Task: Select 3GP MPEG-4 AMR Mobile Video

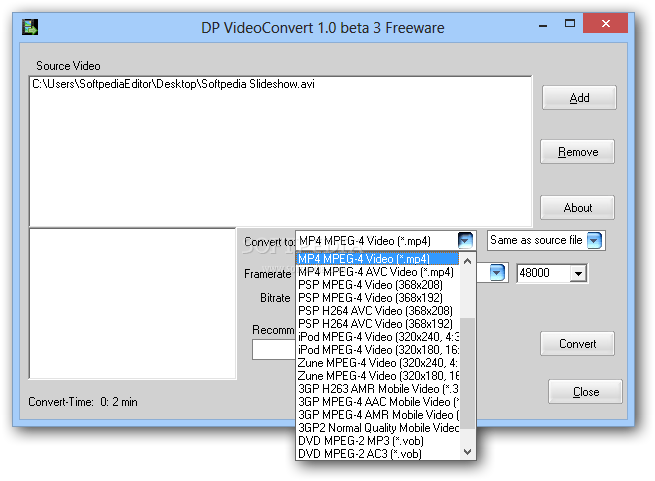Action: tap(377, 415)
